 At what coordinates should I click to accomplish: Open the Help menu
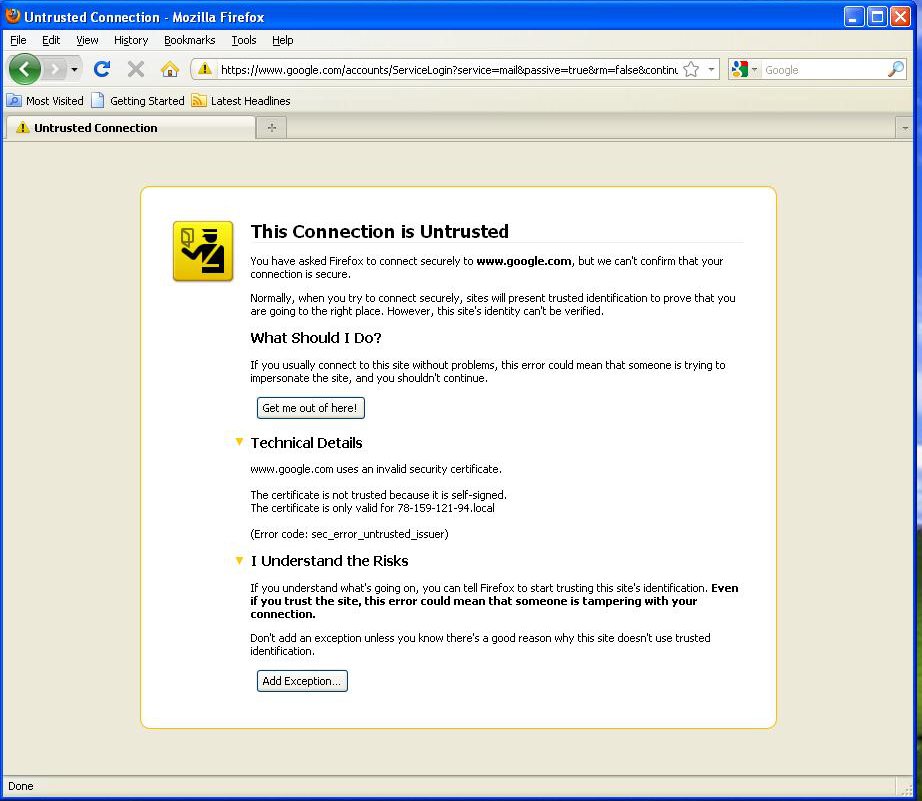tap(282, 40)
